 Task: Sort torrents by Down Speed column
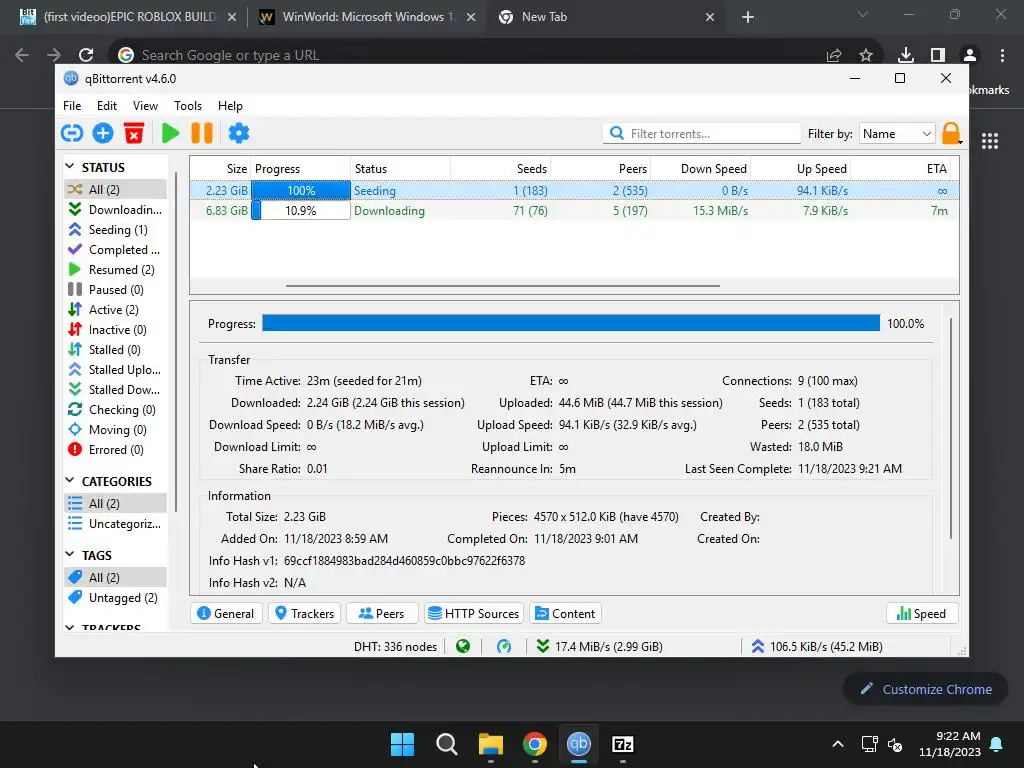pos(700,168)
